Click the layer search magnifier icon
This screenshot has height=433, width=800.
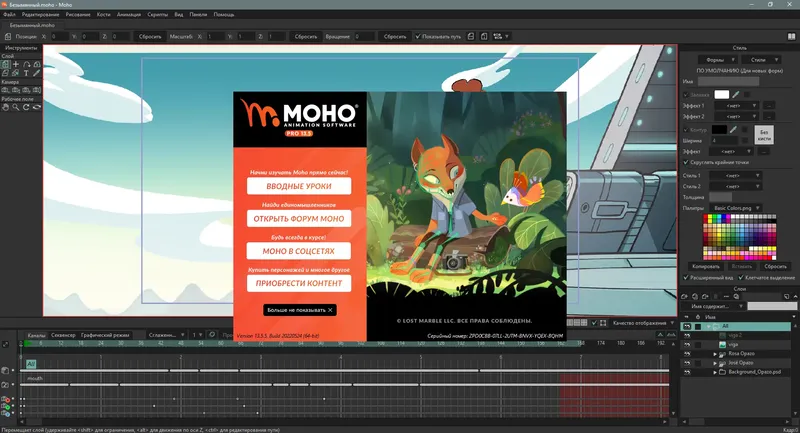tap(736, 296)
